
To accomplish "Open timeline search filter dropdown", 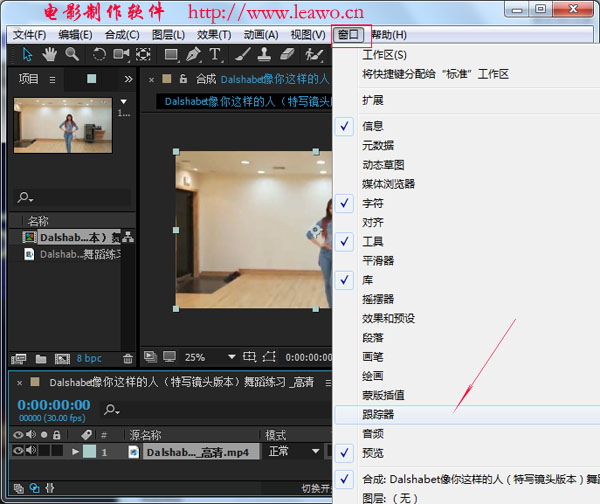I will (112, 409).
